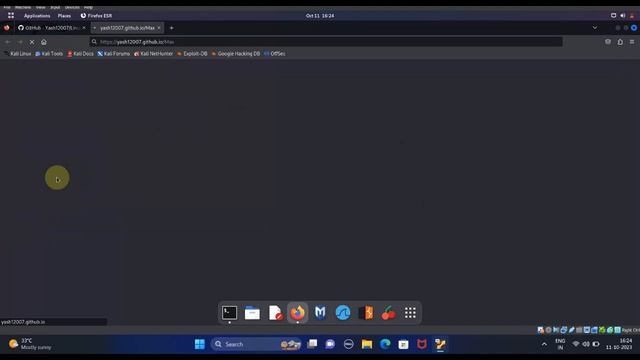
Task: Open the Wi-Fi network tray icon
Action: [576, 344]
